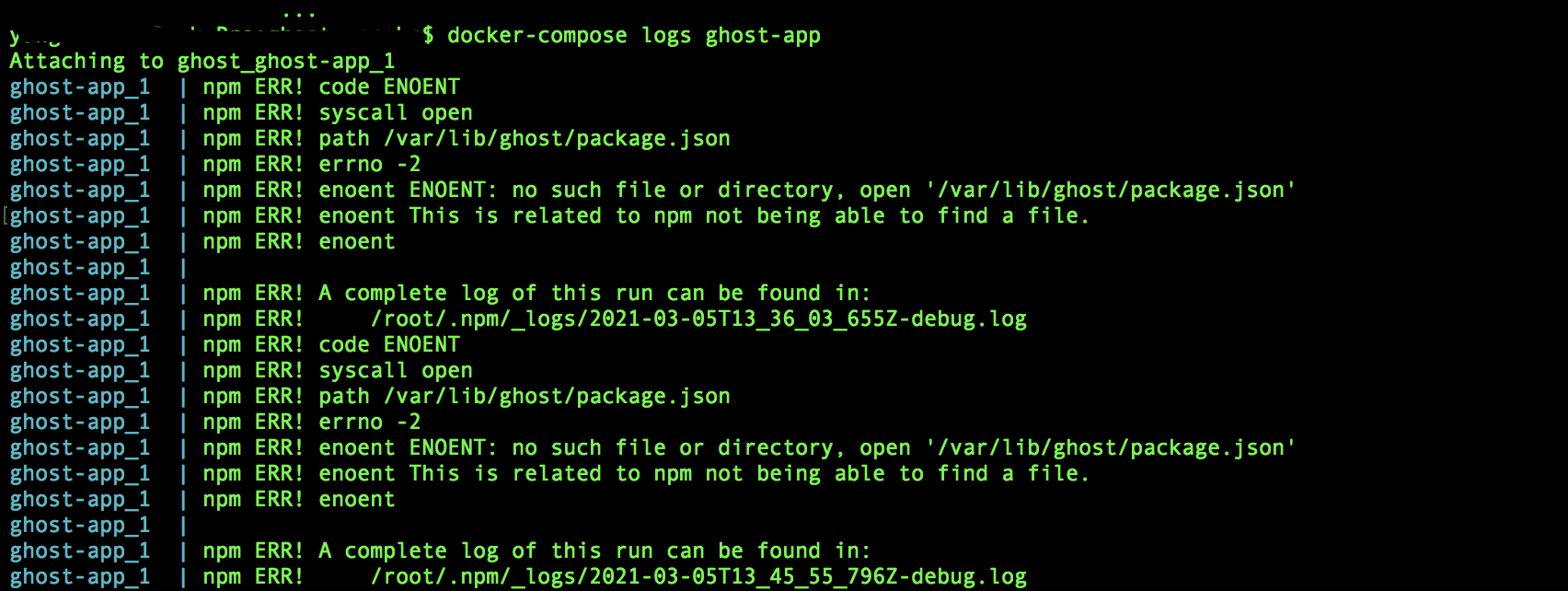Click 'ghost_ghost-app_1' in the Attaching line
The height and width of the screenshot is (591, 1568).
click(286, 62)
